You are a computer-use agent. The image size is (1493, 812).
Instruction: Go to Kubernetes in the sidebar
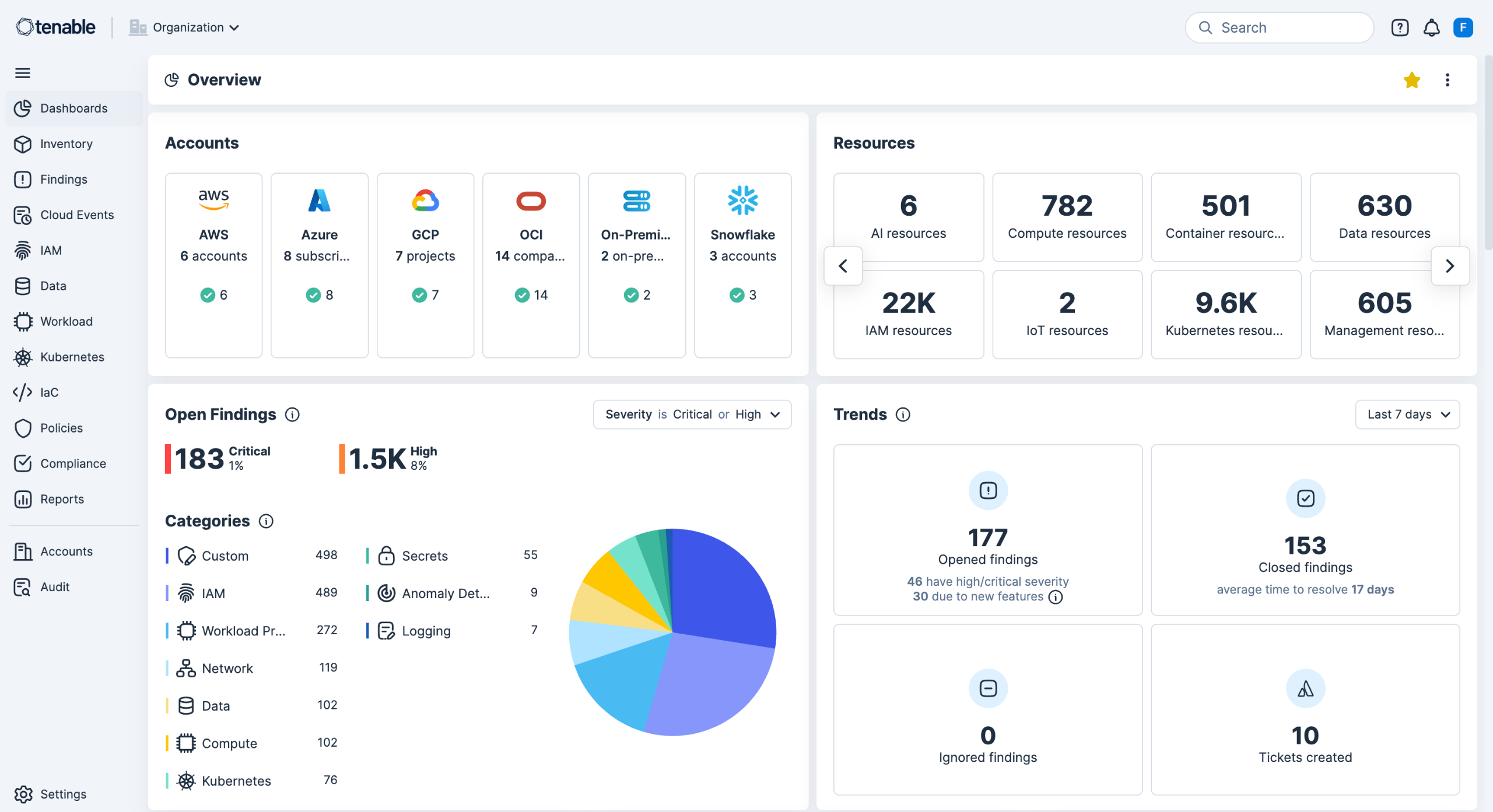[x=72, y=357]
